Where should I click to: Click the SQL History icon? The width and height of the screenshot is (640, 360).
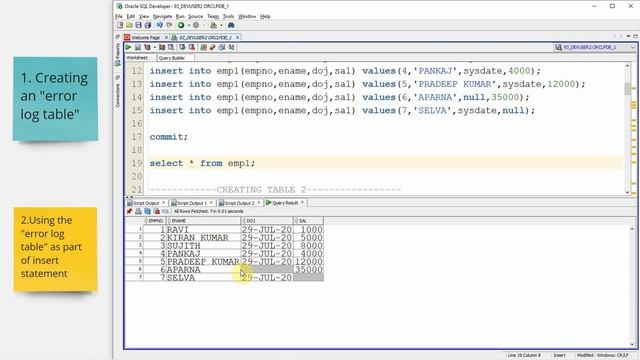[222, 47]
